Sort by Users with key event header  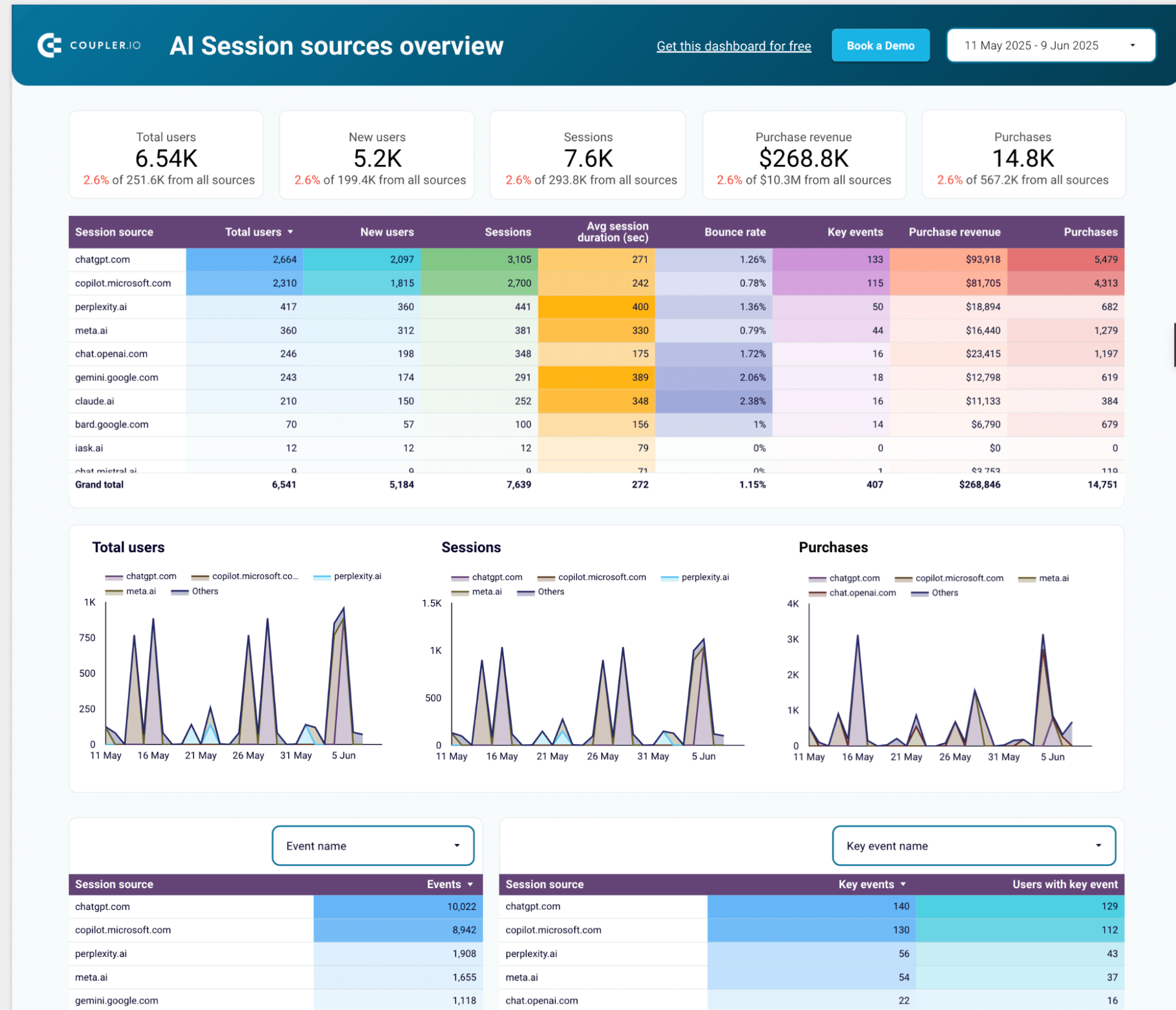(1065, 884)
